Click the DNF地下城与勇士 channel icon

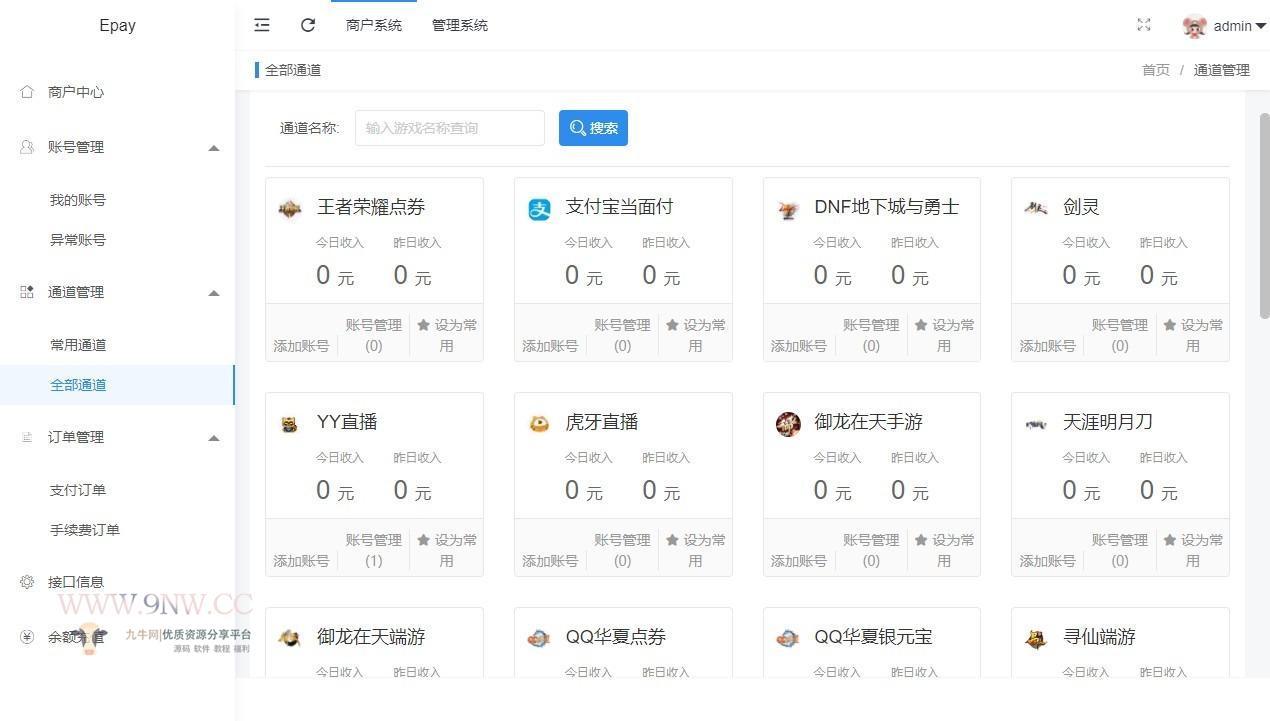tap(788, 208)
